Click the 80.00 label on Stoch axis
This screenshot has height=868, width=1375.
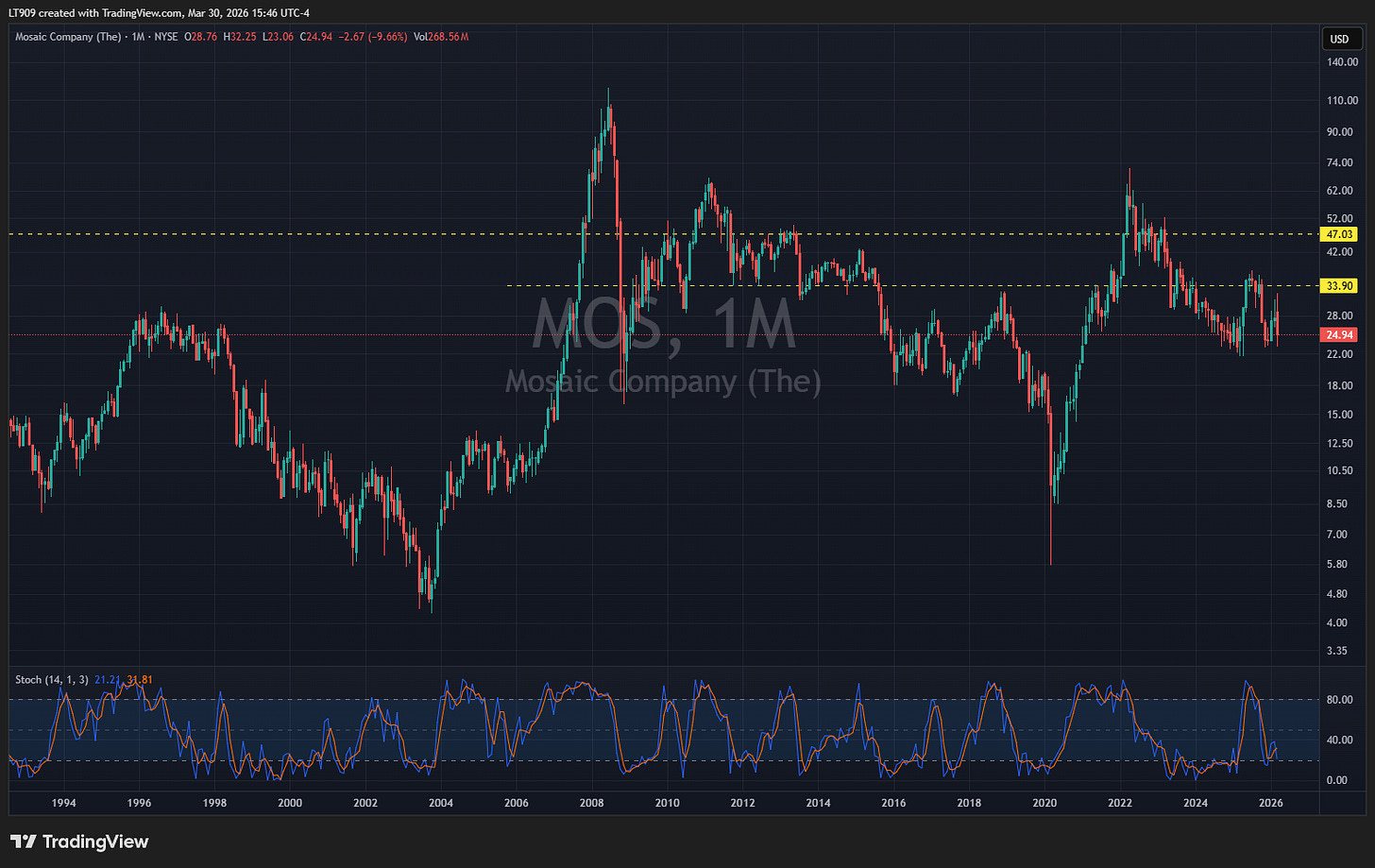(x=1341, y=701)
